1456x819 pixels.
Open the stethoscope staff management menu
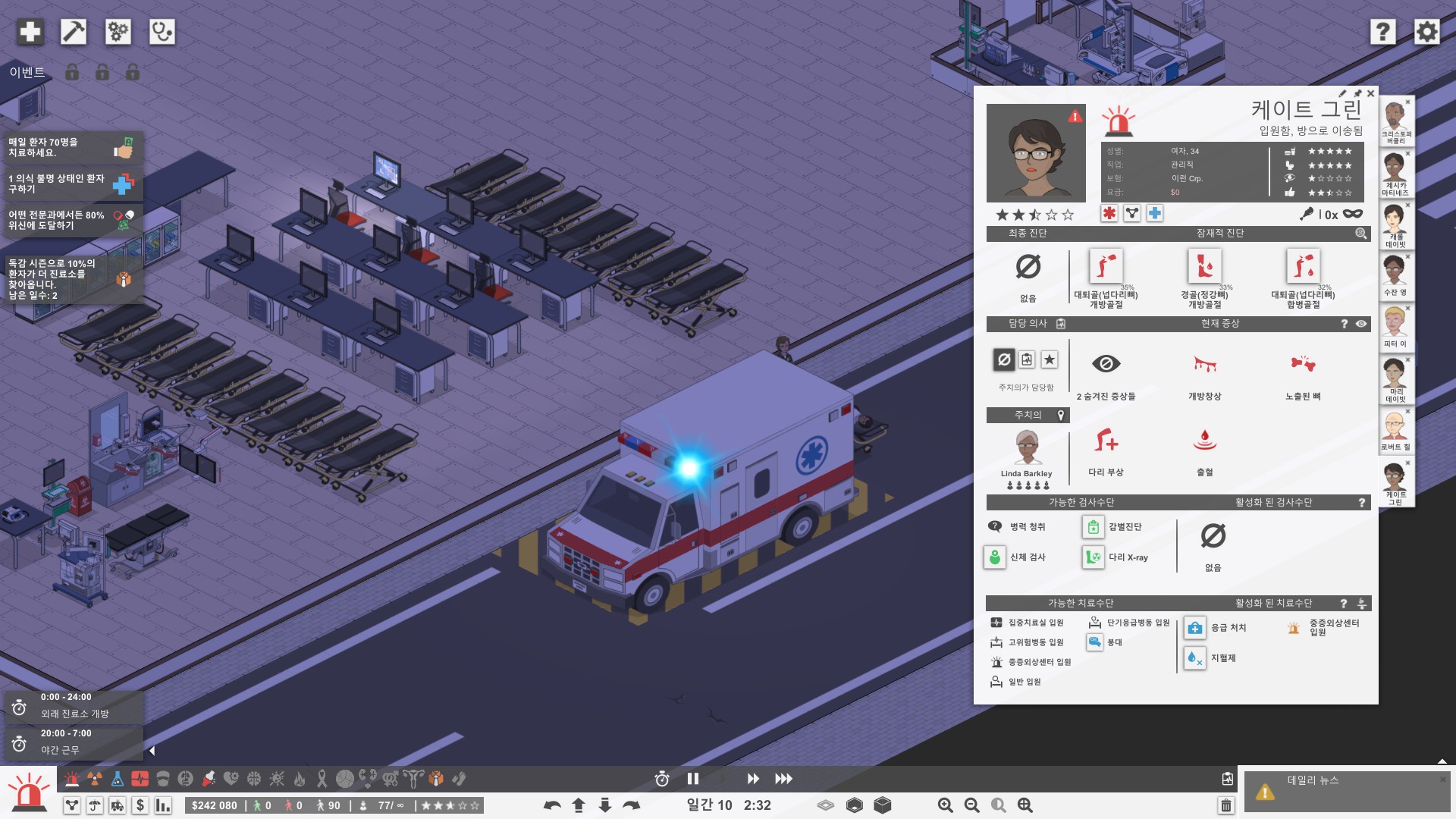[x=162, y=32]
